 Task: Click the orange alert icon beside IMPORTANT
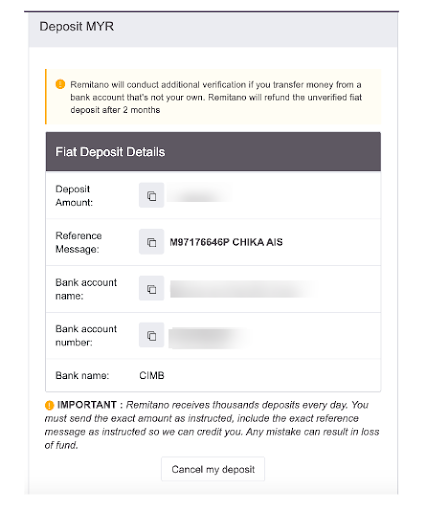click(49, 405)
